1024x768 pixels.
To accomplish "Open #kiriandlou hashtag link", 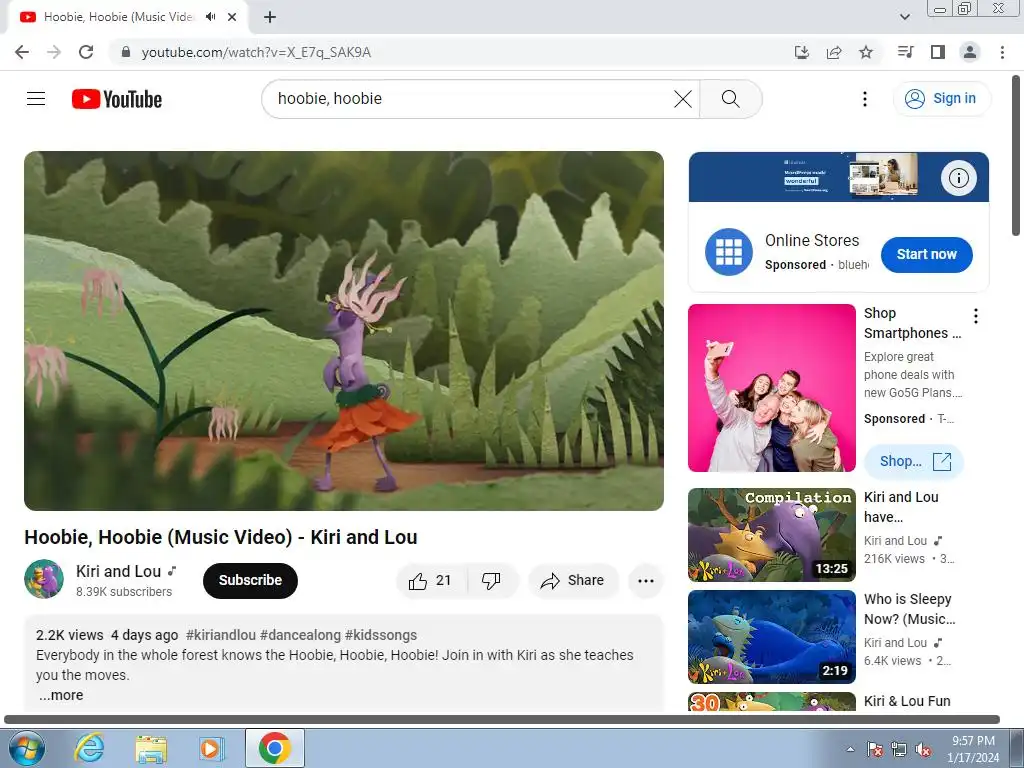I will click(x=220, y=635).
